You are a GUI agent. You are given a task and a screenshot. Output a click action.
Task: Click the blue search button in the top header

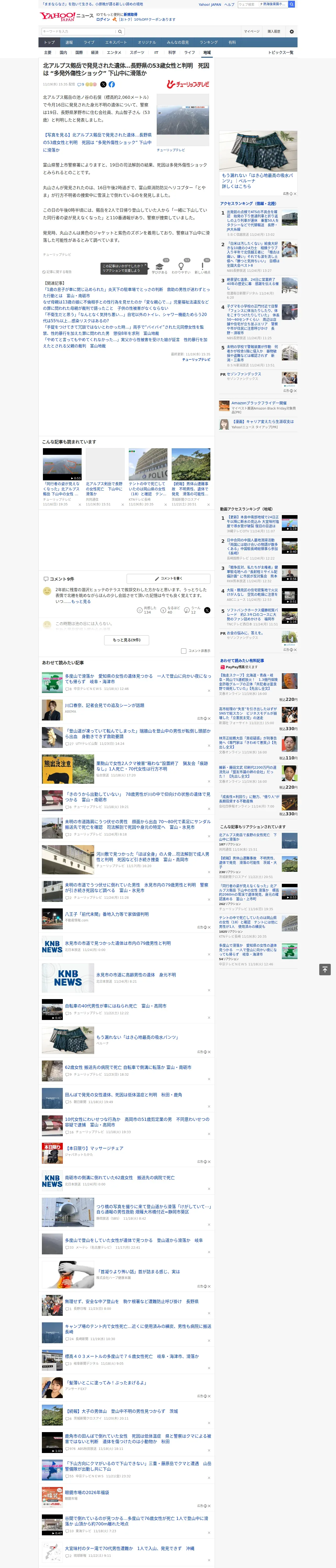tap(292, 4)
